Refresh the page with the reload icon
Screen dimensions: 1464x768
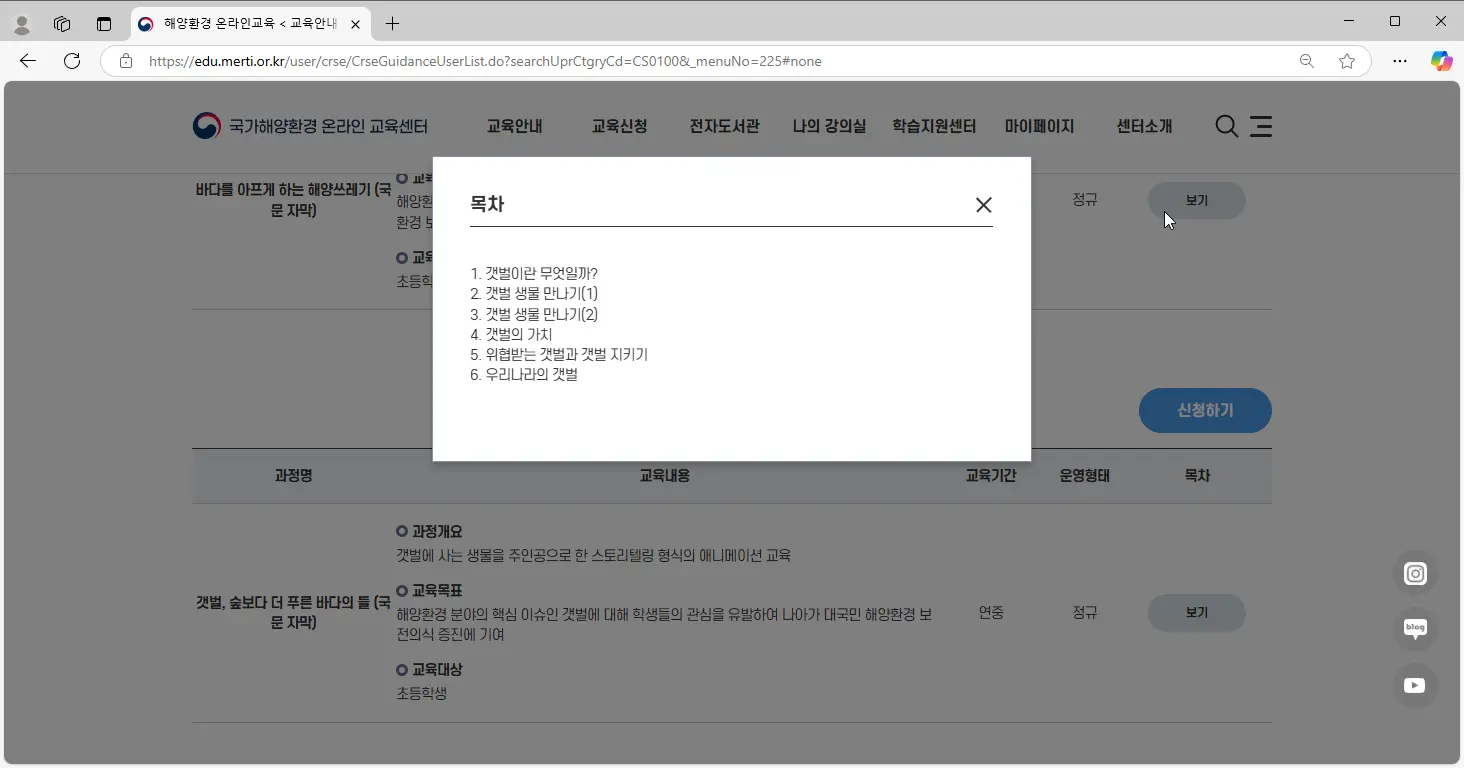pyautogui.click(x=71, y=61)
